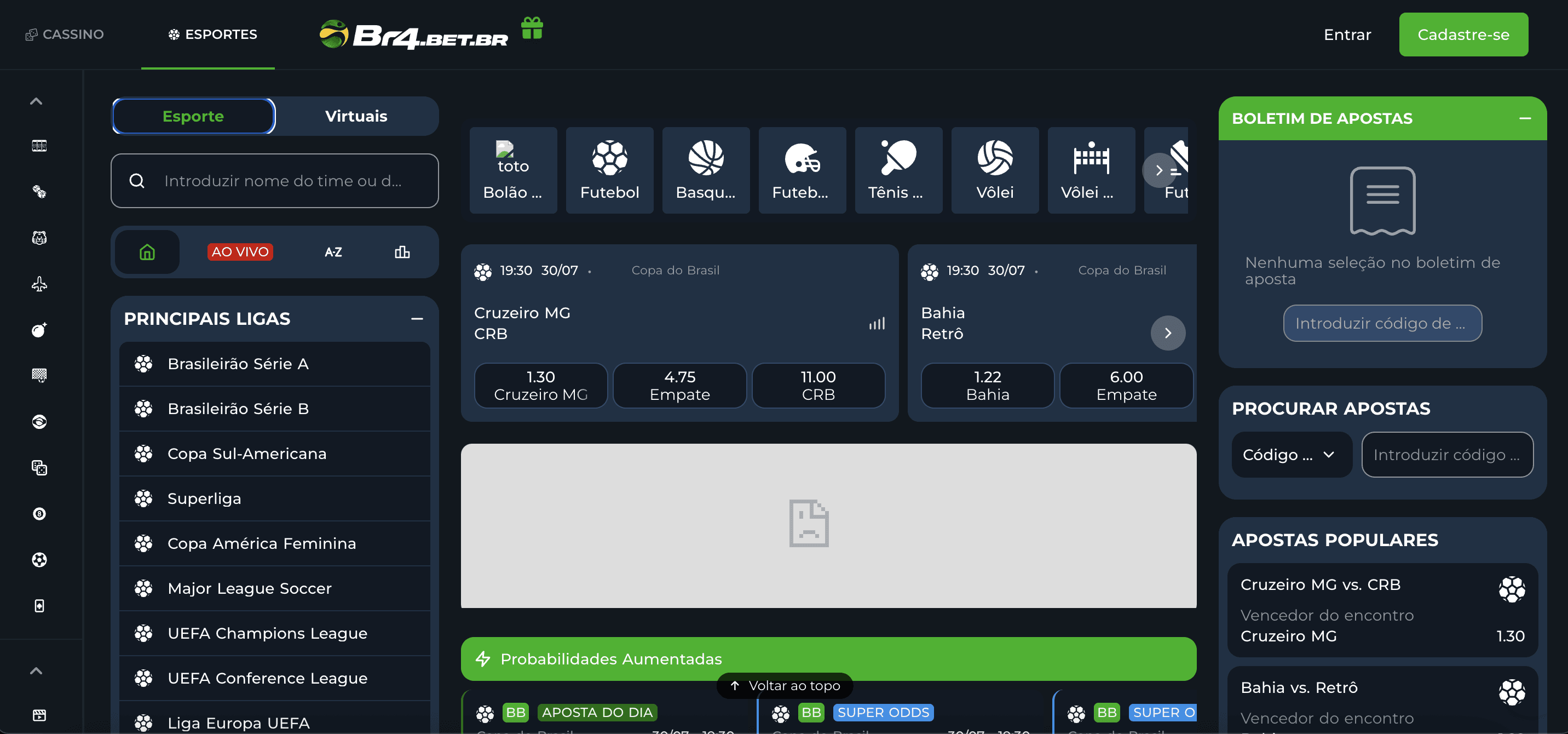
Task: Open the bomb game sidebar icon
Action: pyautogui.click(x=39, y=330)
